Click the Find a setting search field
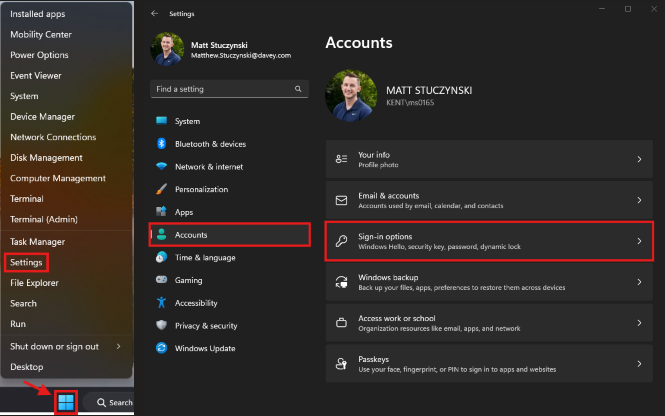 pyautogui.click(x=229, y=89)
